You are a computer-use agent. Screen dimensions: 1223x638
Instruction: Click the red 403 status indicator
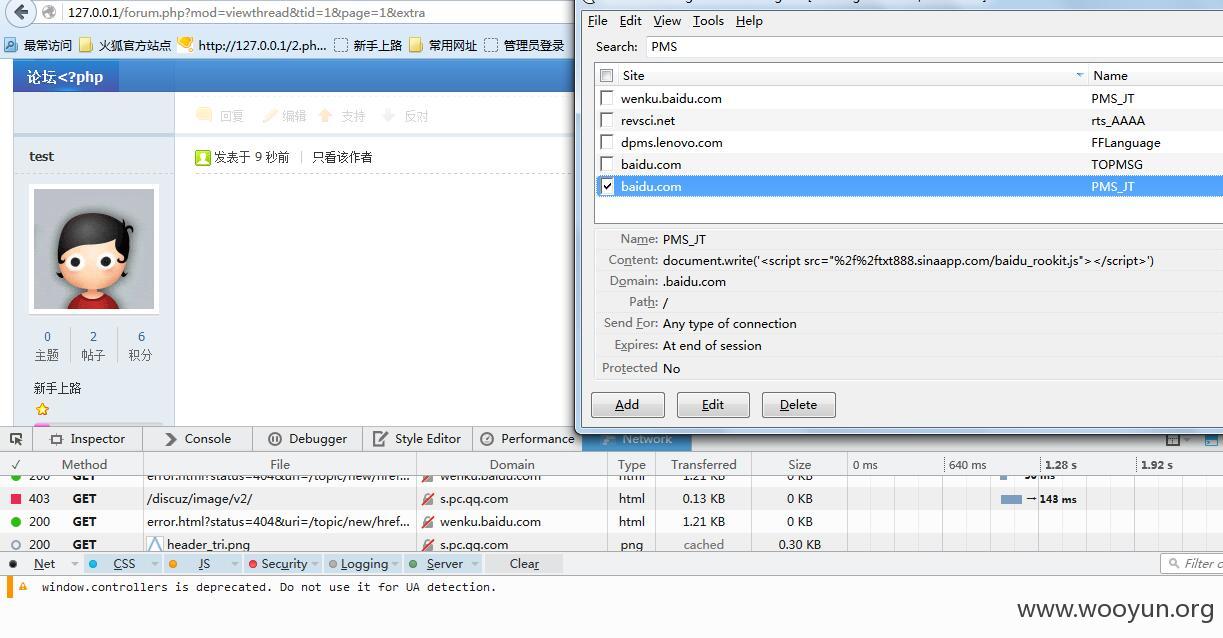pos(16,498)
